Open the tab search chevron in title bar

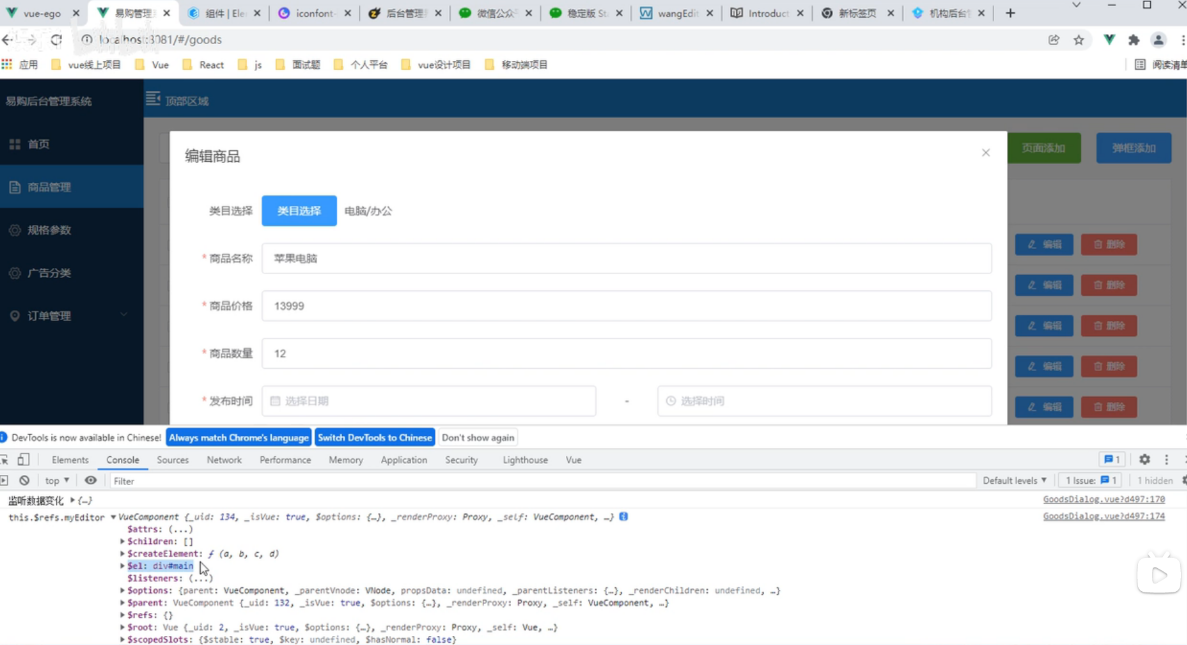1076,5
